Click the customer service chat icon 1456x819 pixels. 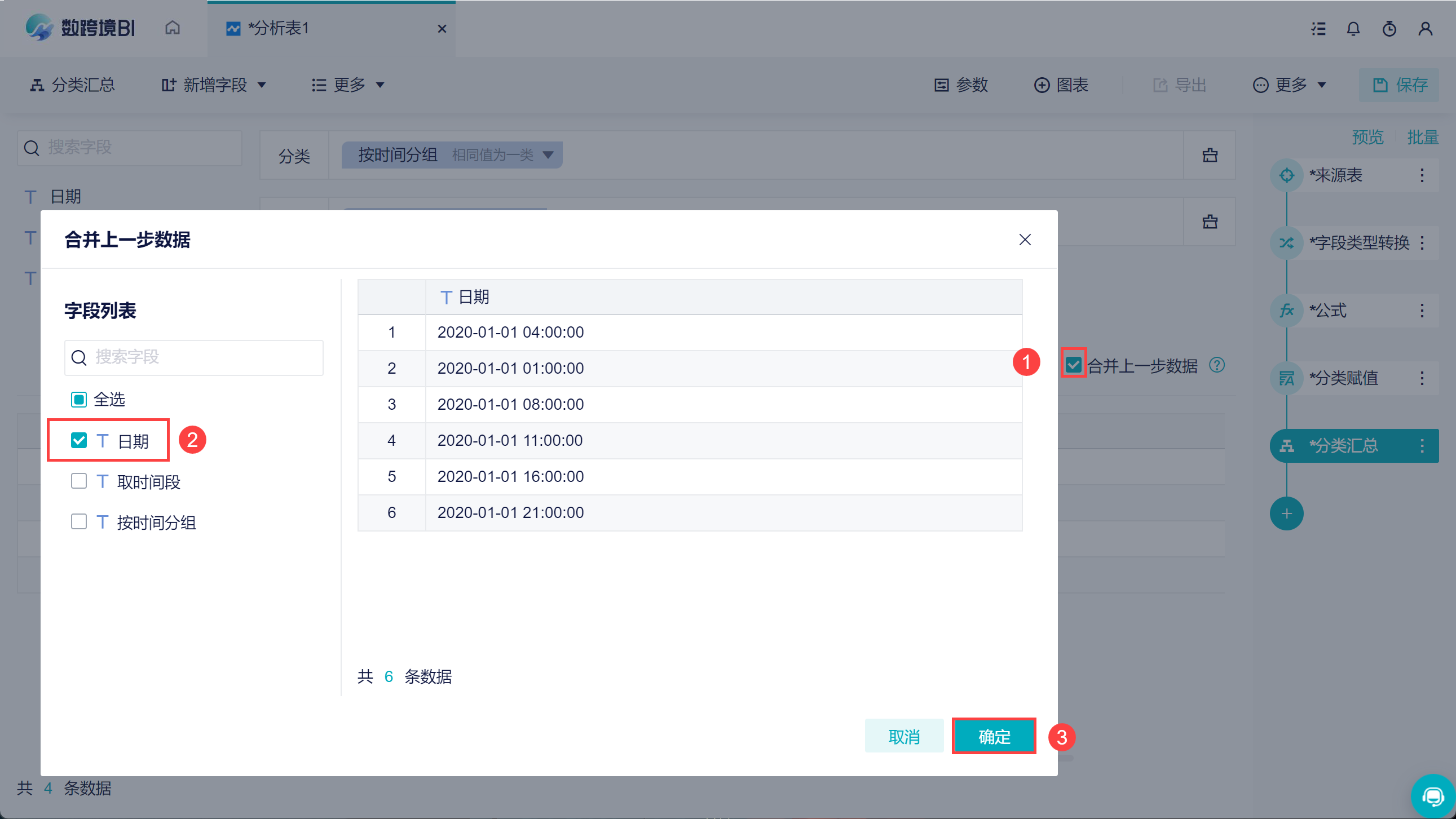click(x=1433, y=797)
